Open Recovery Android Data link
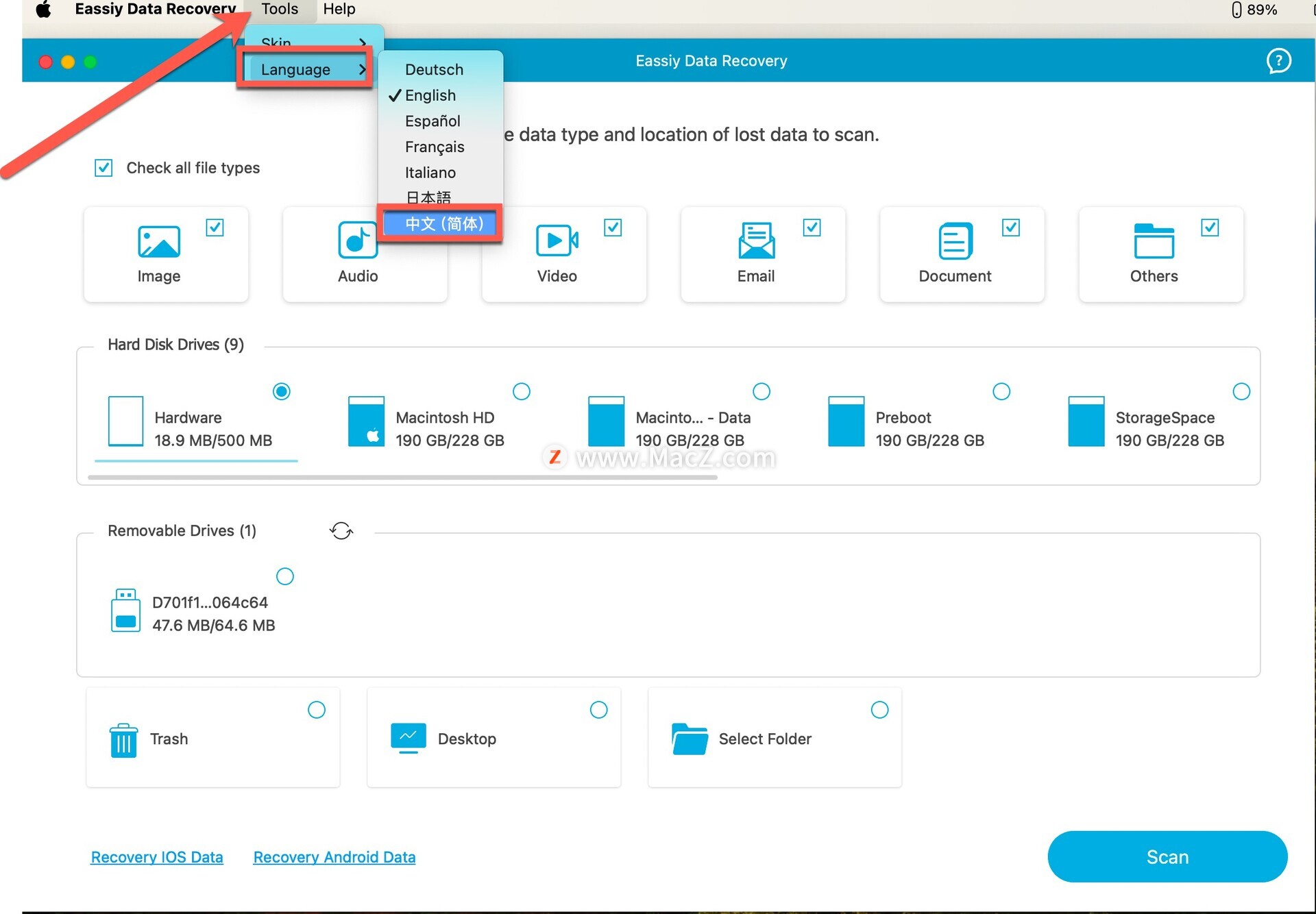Viewport: 1316px width, 914px height. pos(334,857)
